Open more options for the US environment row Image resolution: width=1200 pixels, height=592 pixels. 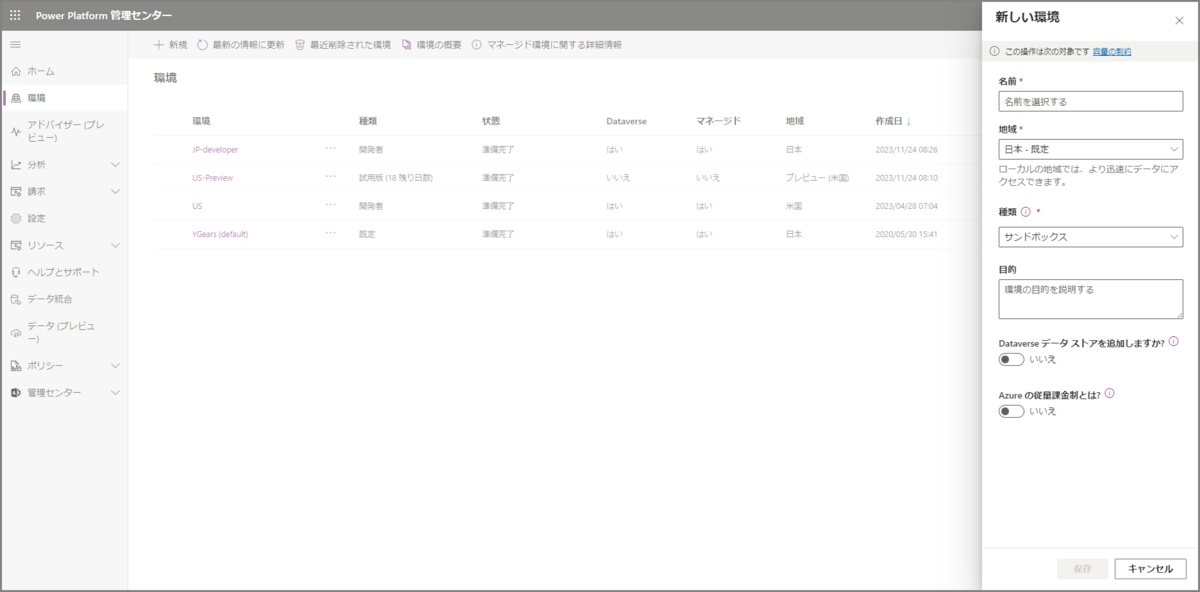coord(331,205)
